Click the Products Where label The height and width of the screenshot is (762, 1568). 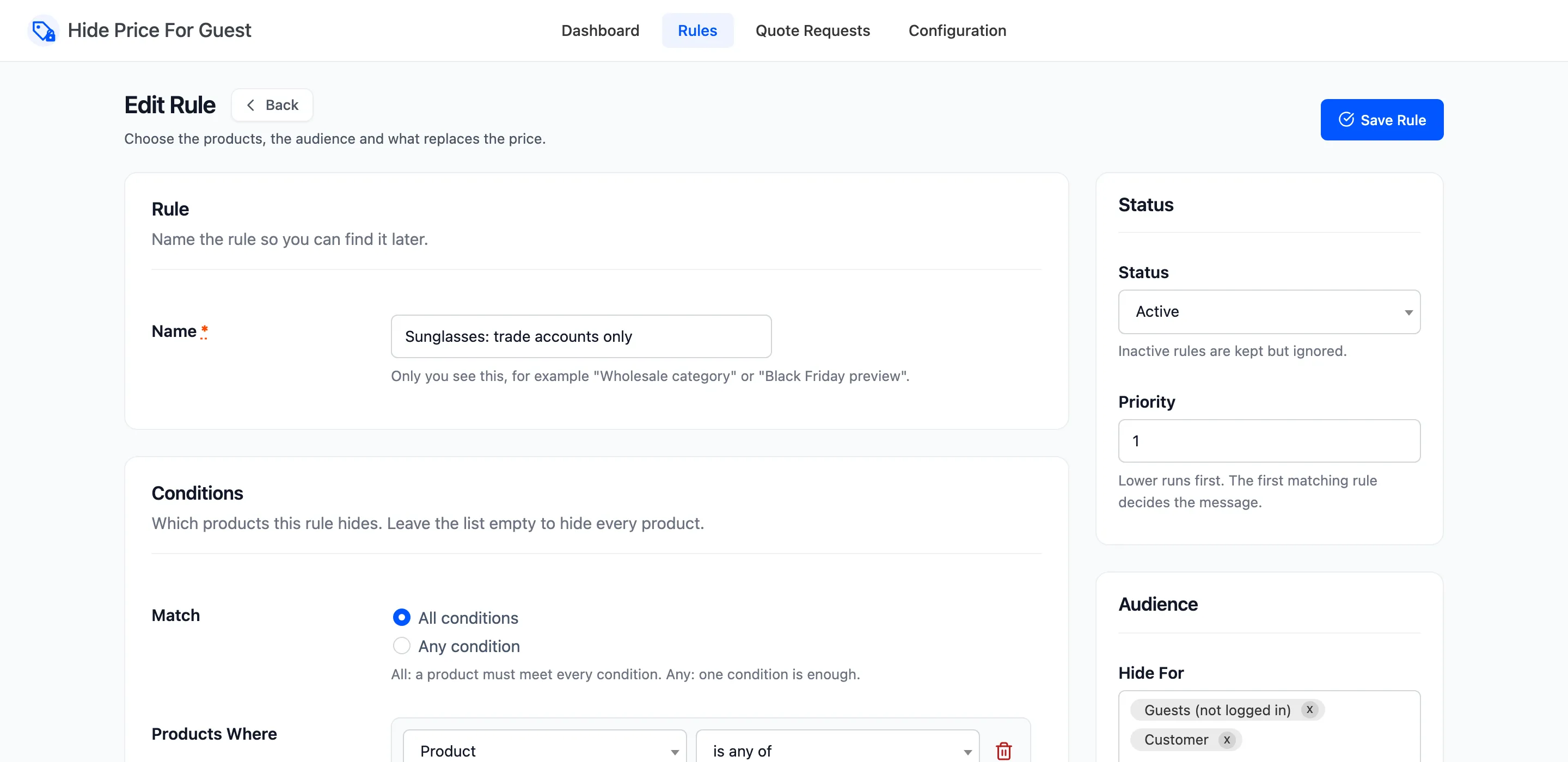213,733
